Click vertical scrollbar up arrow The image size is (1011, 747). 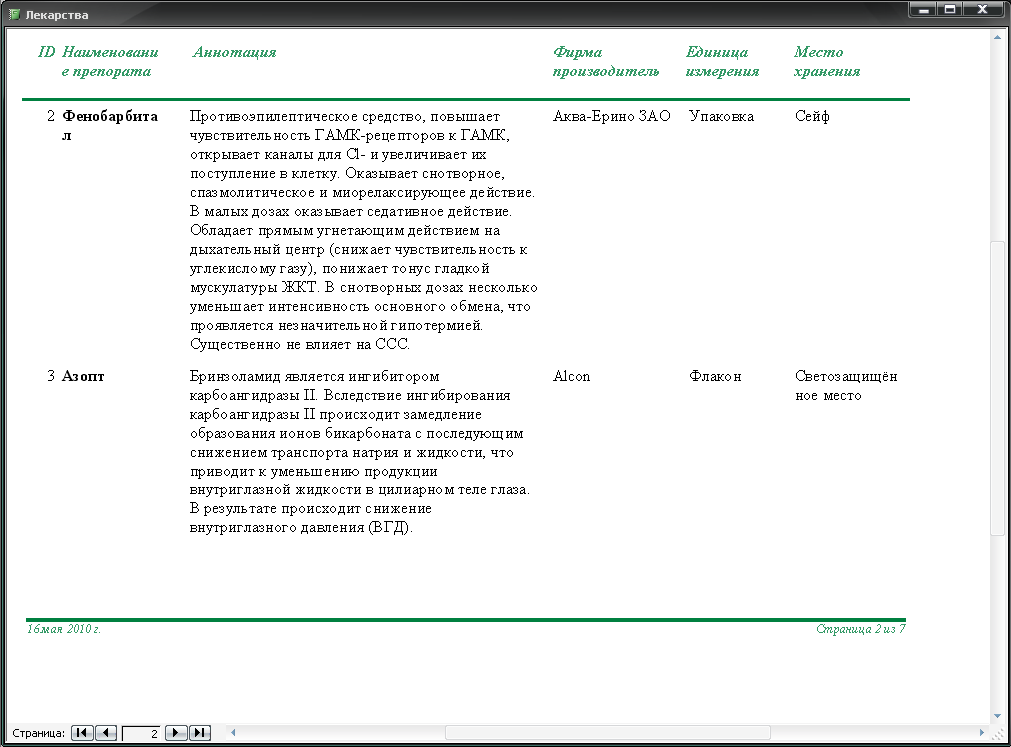pos(997,37)
